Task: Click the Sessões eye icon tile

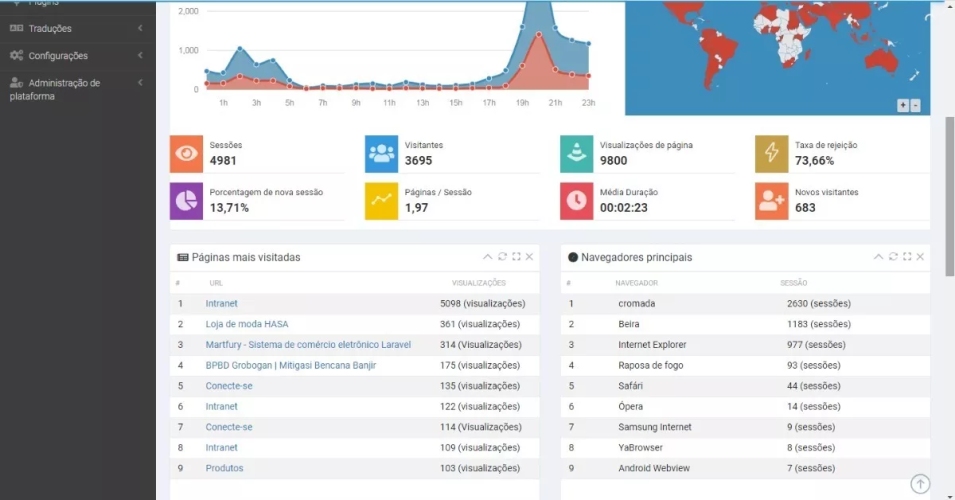Action: [186, 153]
